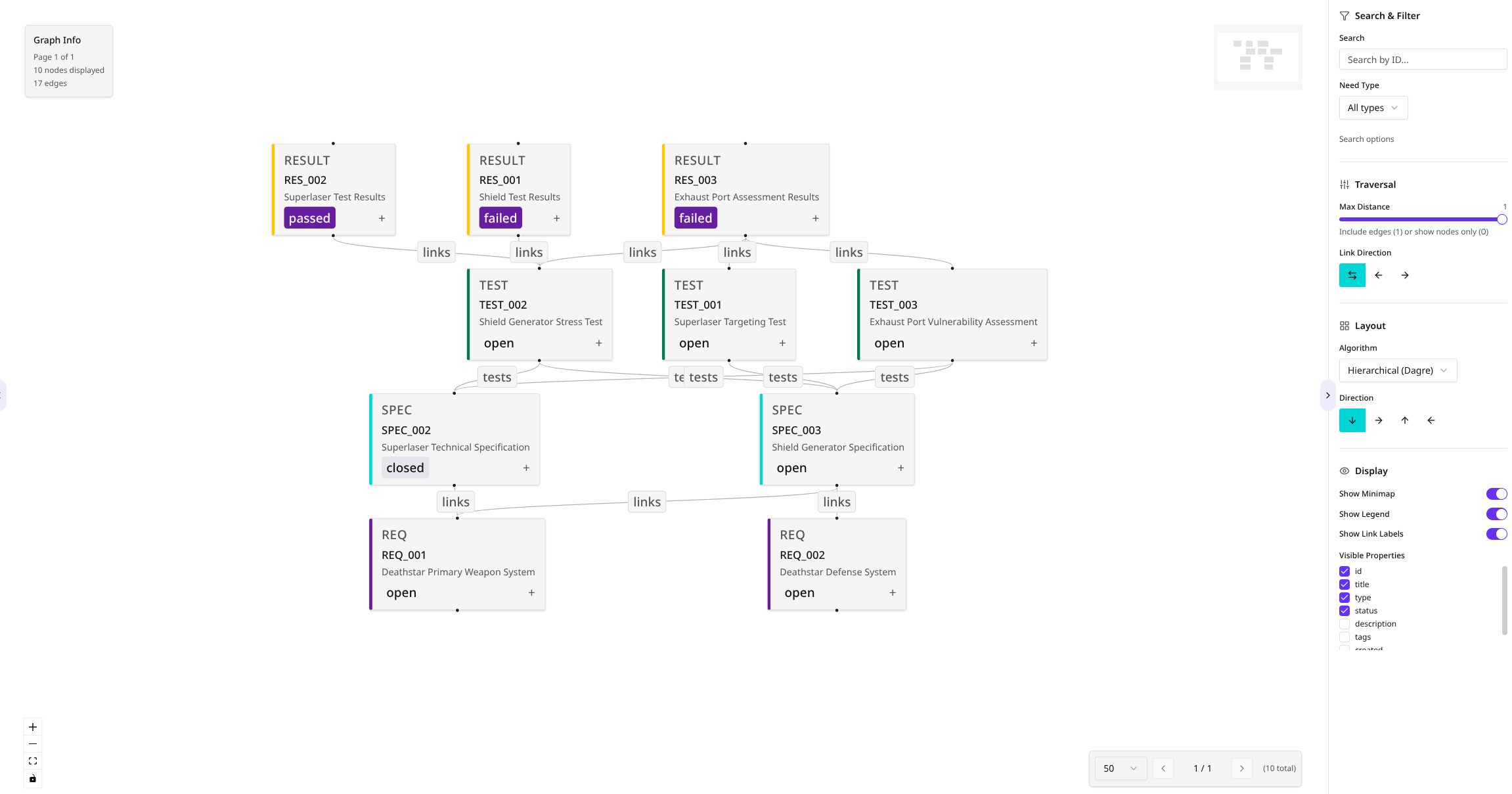Open the Algorithm dropdown showing Hierarchical (Dagre)
The height and width of the screenshot is (794, 1512).
point(1397,370)
